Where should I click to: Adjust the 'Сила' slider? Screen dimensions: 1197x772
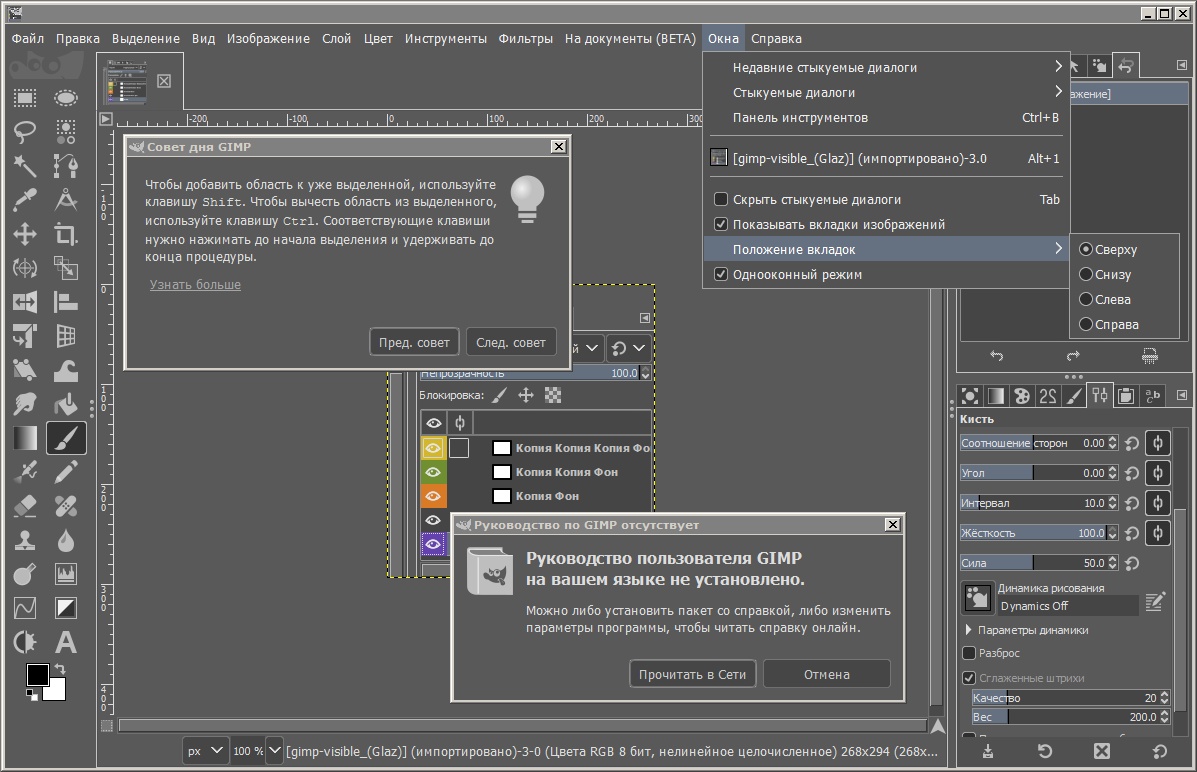[x=1033, y=563]
